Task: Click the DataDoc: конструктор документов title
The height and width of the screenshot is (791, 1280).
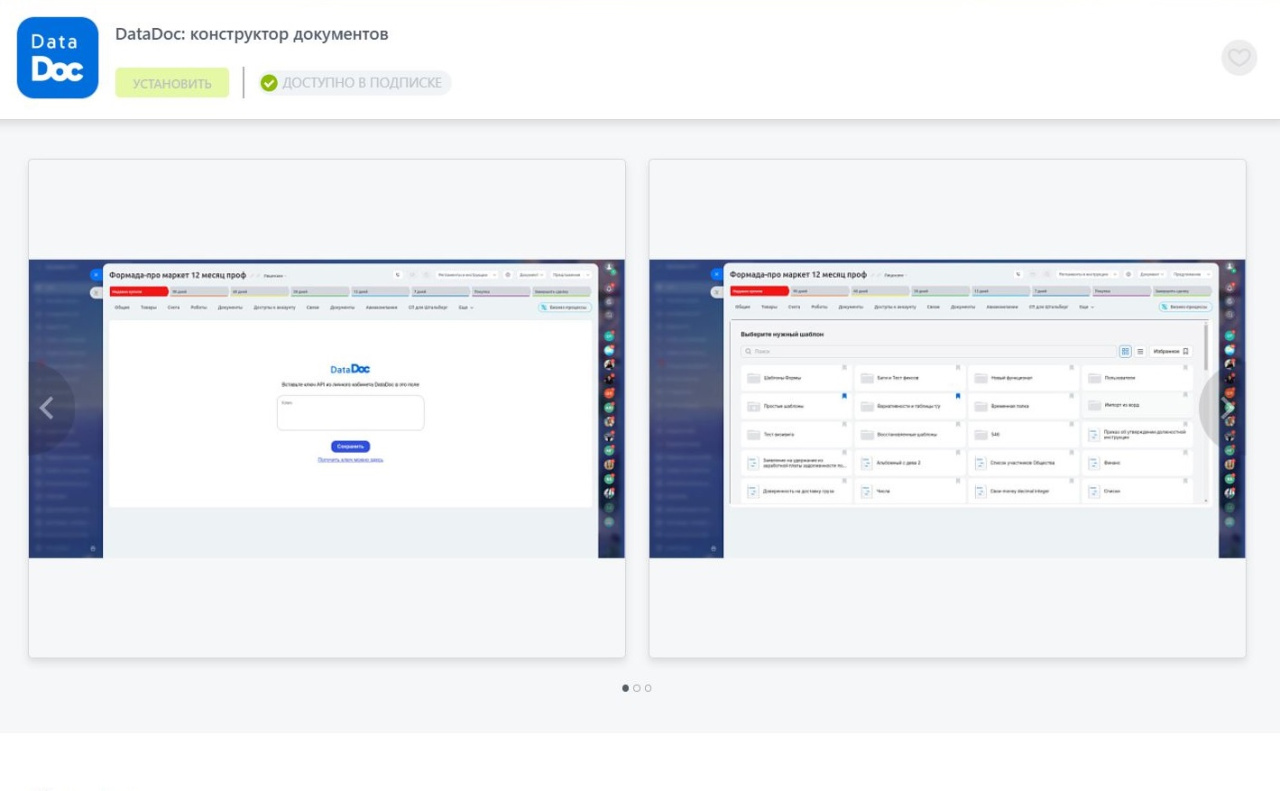Action: [x=252, y=34]
